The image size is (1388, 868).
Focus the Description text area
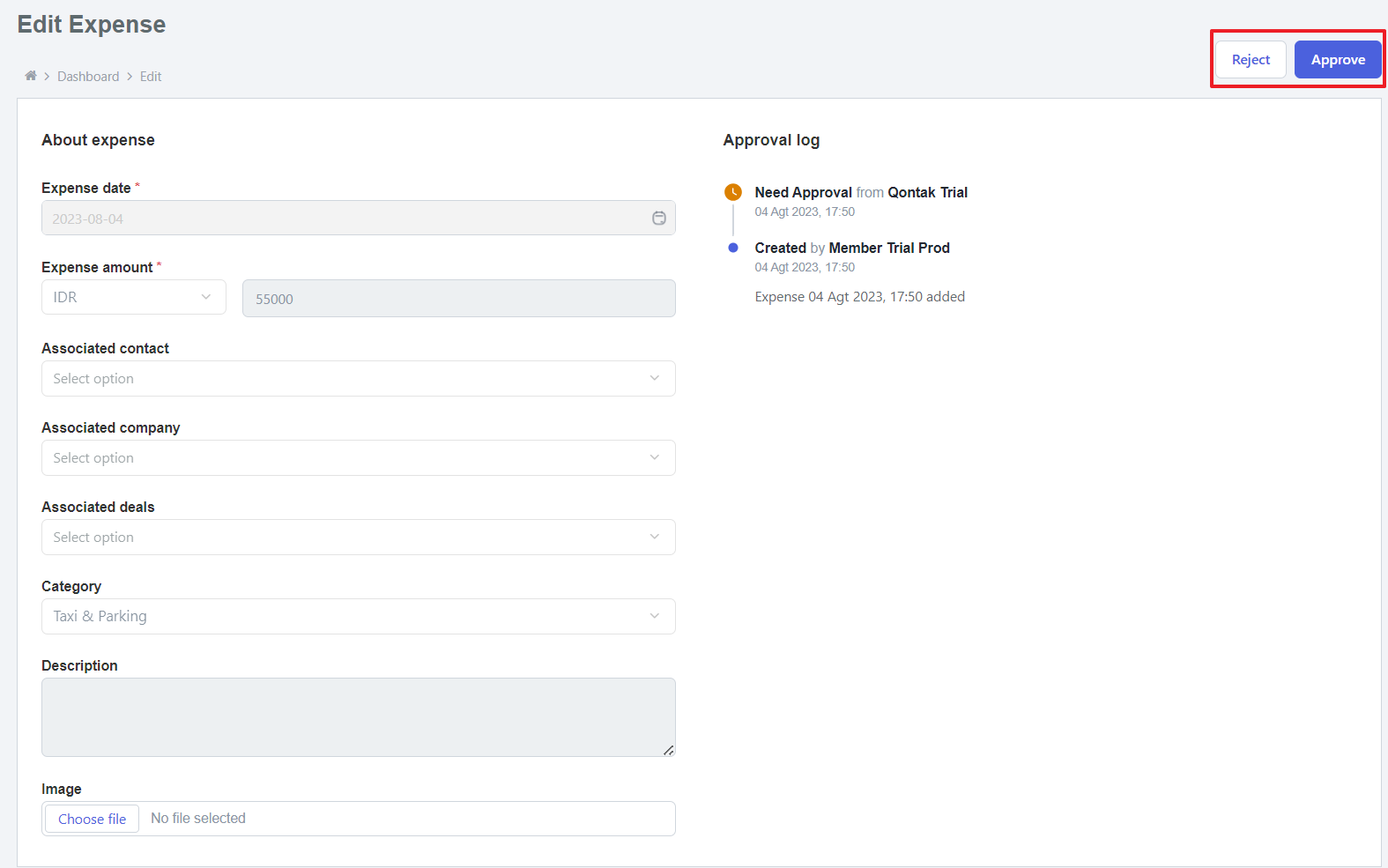358,717
